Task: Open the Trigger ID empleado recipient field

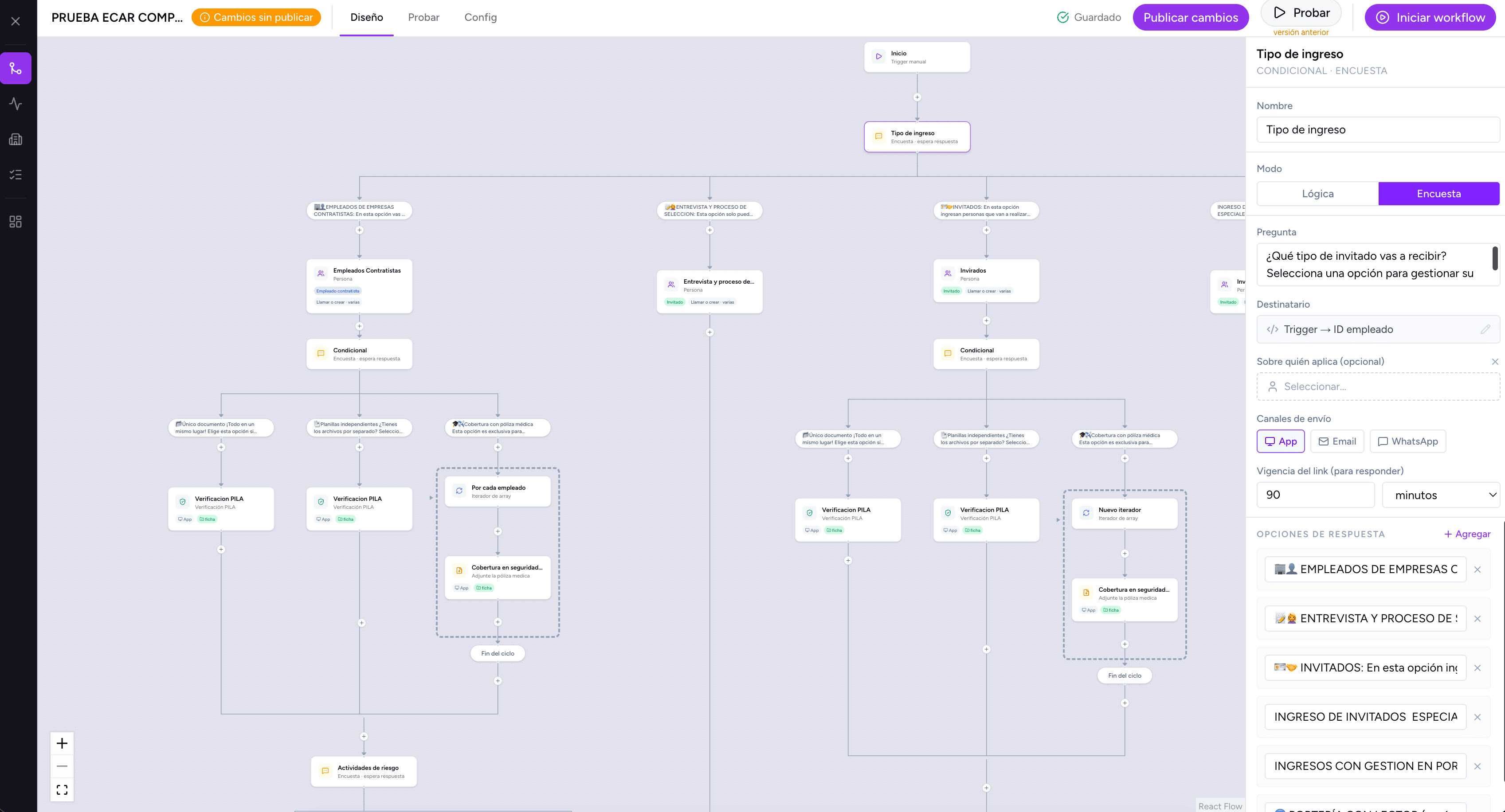Action: 1378,329
